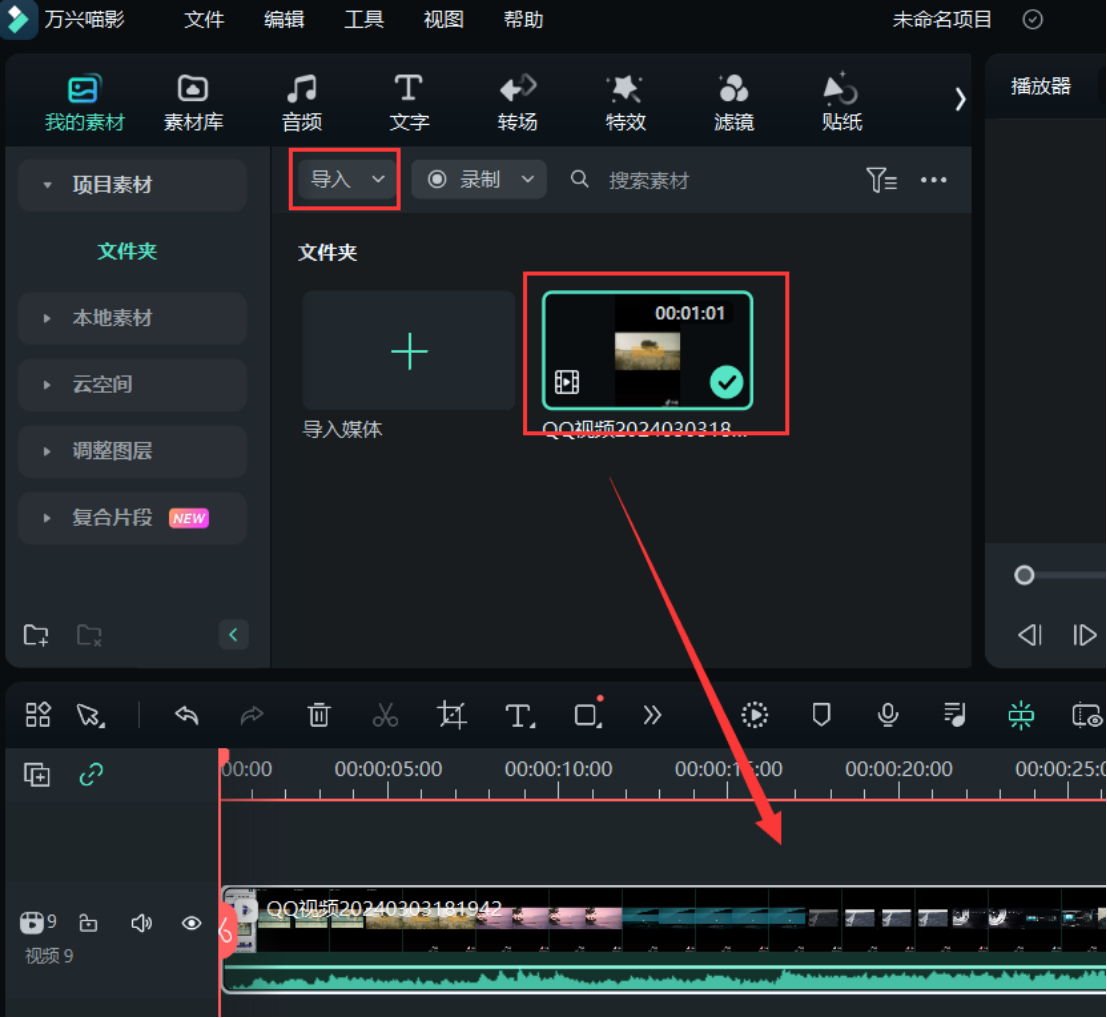Click the microphone voiceover record icon
The height and width of the screenshot is (1018, 1107).
coord(887,715)
